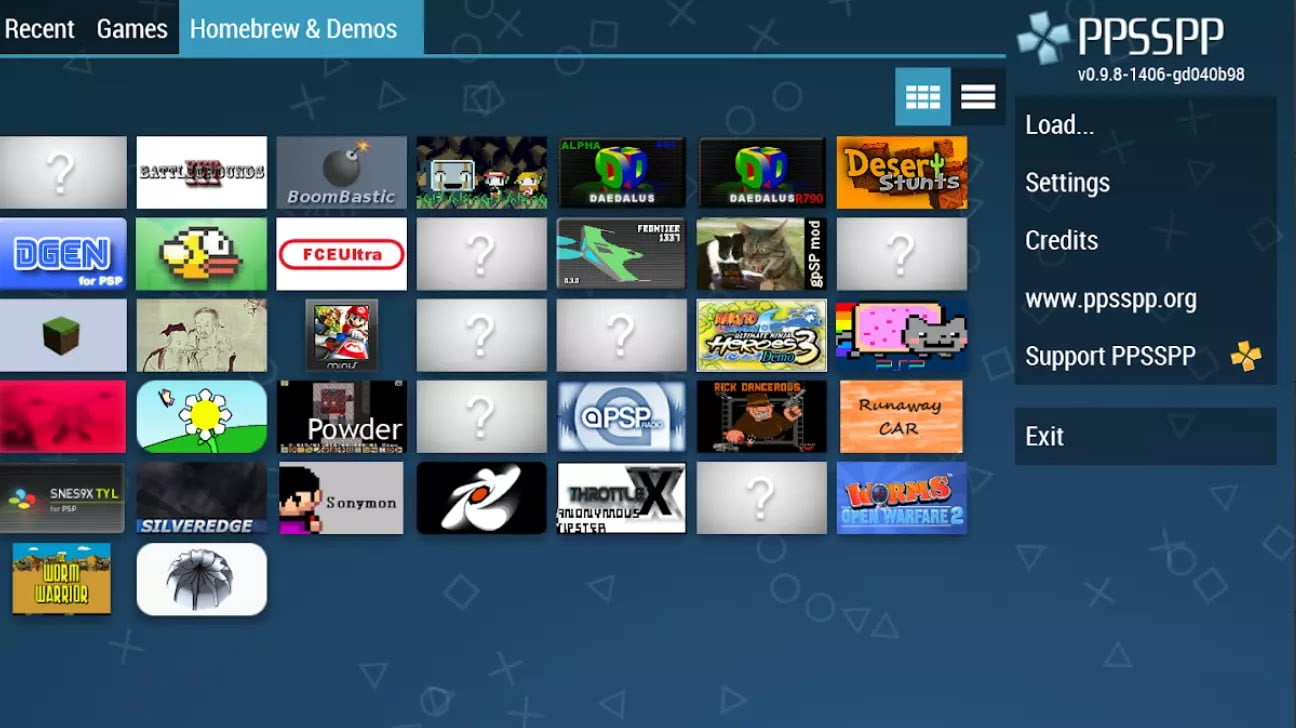Launch the SNES9X TYL emulator
The height and width of the screenshot is (728, 1296).
[63, 498]
